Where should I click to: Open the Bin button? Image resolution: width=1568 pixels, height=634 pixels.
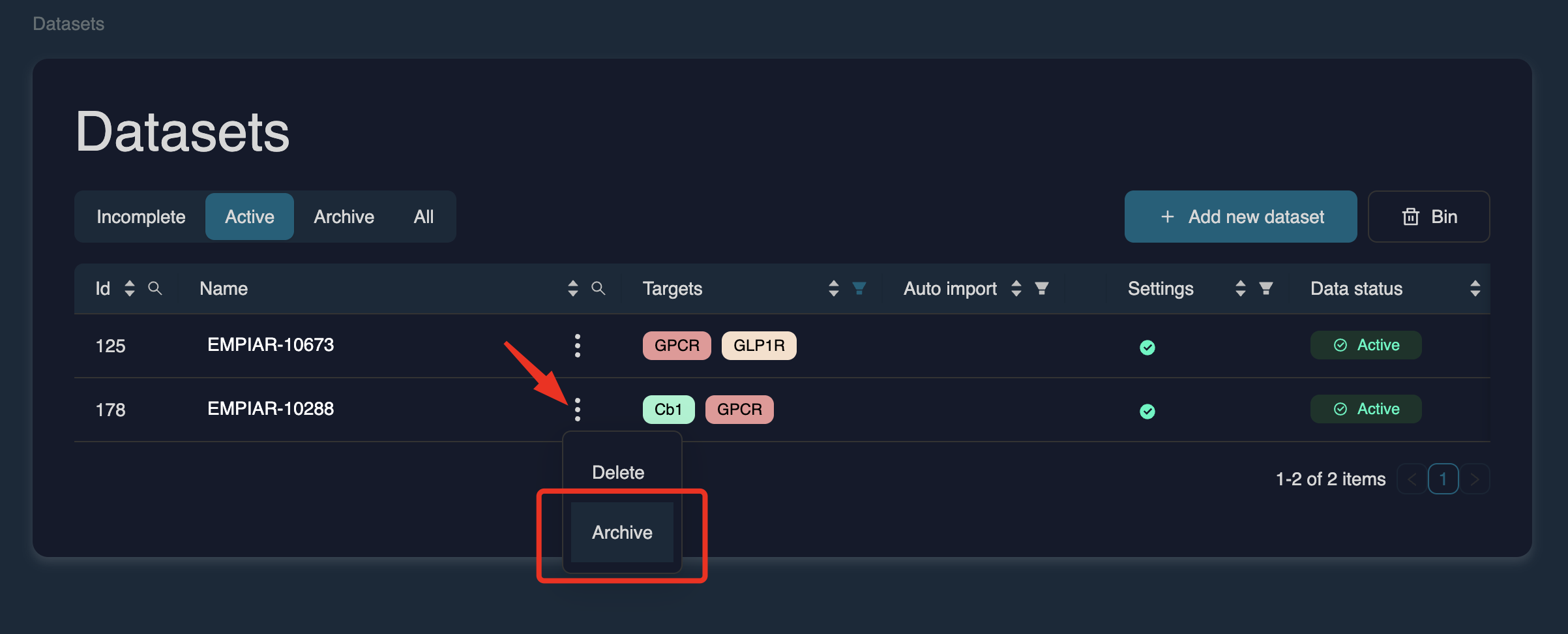point(1428,217)
